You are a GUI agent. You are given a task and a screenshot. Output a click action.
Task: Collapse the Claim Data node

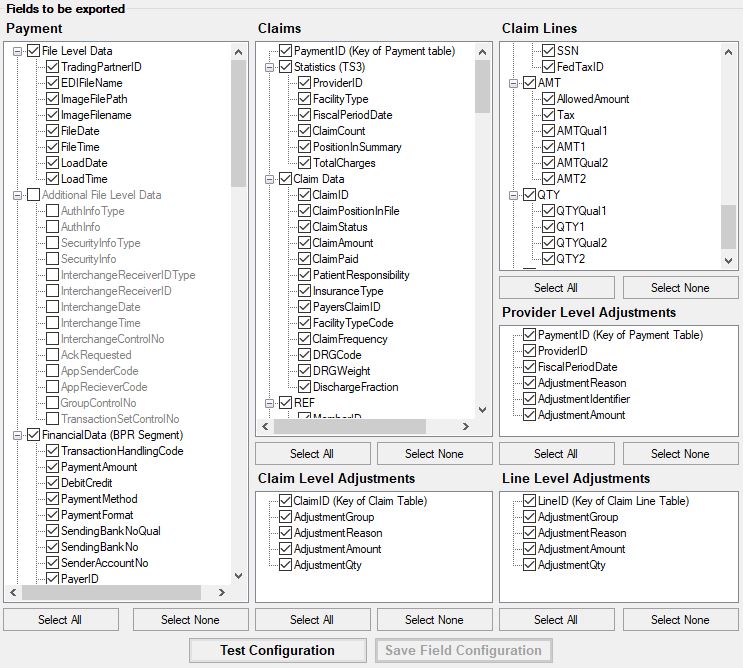[x=270, y=180]
